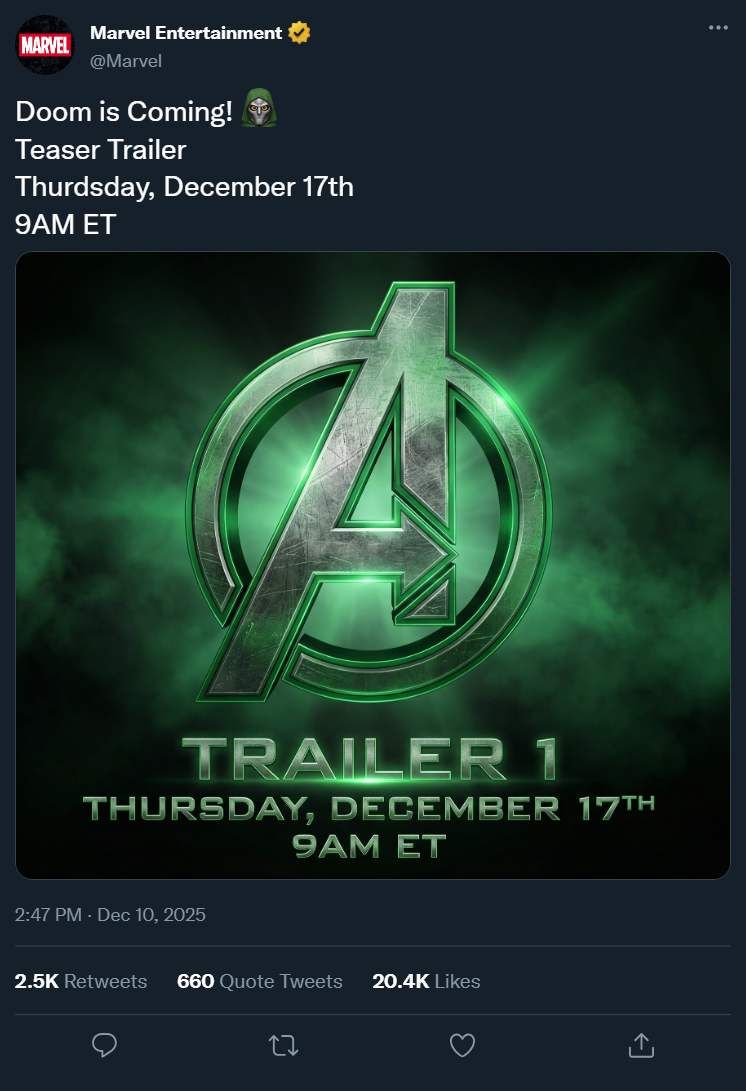746x1091 pixels.
Task: Open the Marvel profile avatar
Action: coord(44,46)
